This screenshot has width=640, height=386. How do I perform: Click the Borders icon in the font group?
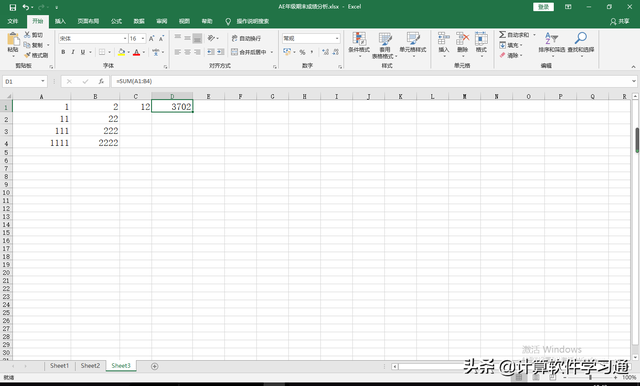point(102,52)
